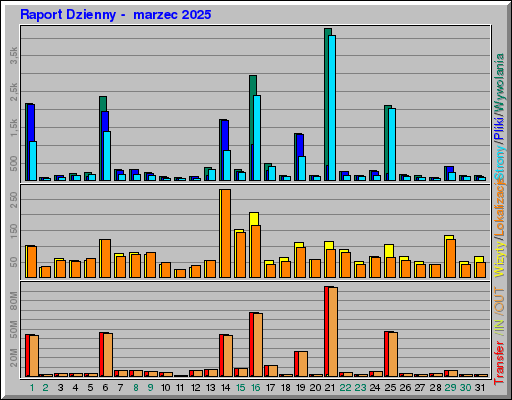Click the green day label 15
512x400 pixels.
pyautogui.click(x=241, y=388)
